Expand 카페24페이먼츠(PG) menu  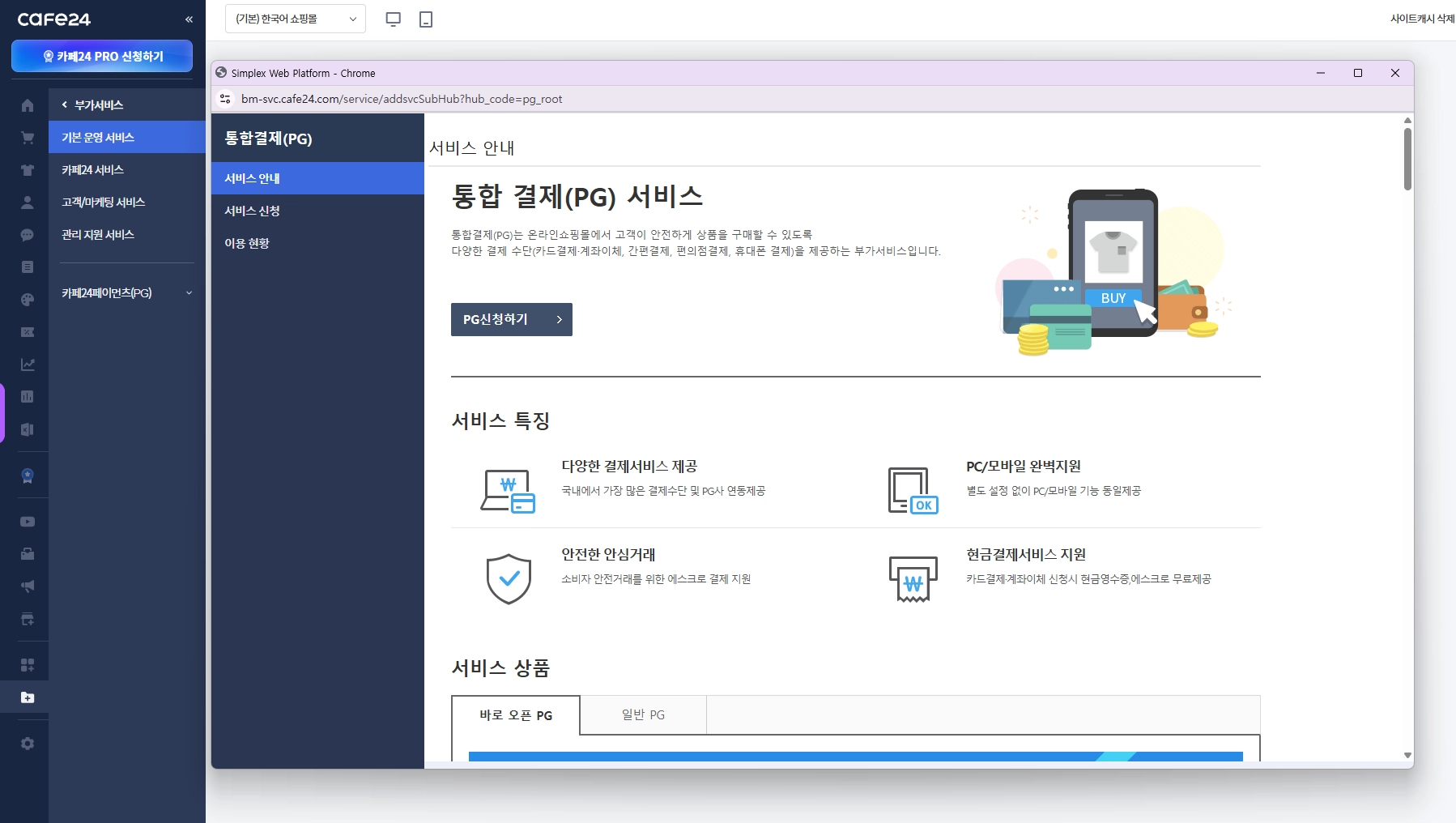coord(127,293)
